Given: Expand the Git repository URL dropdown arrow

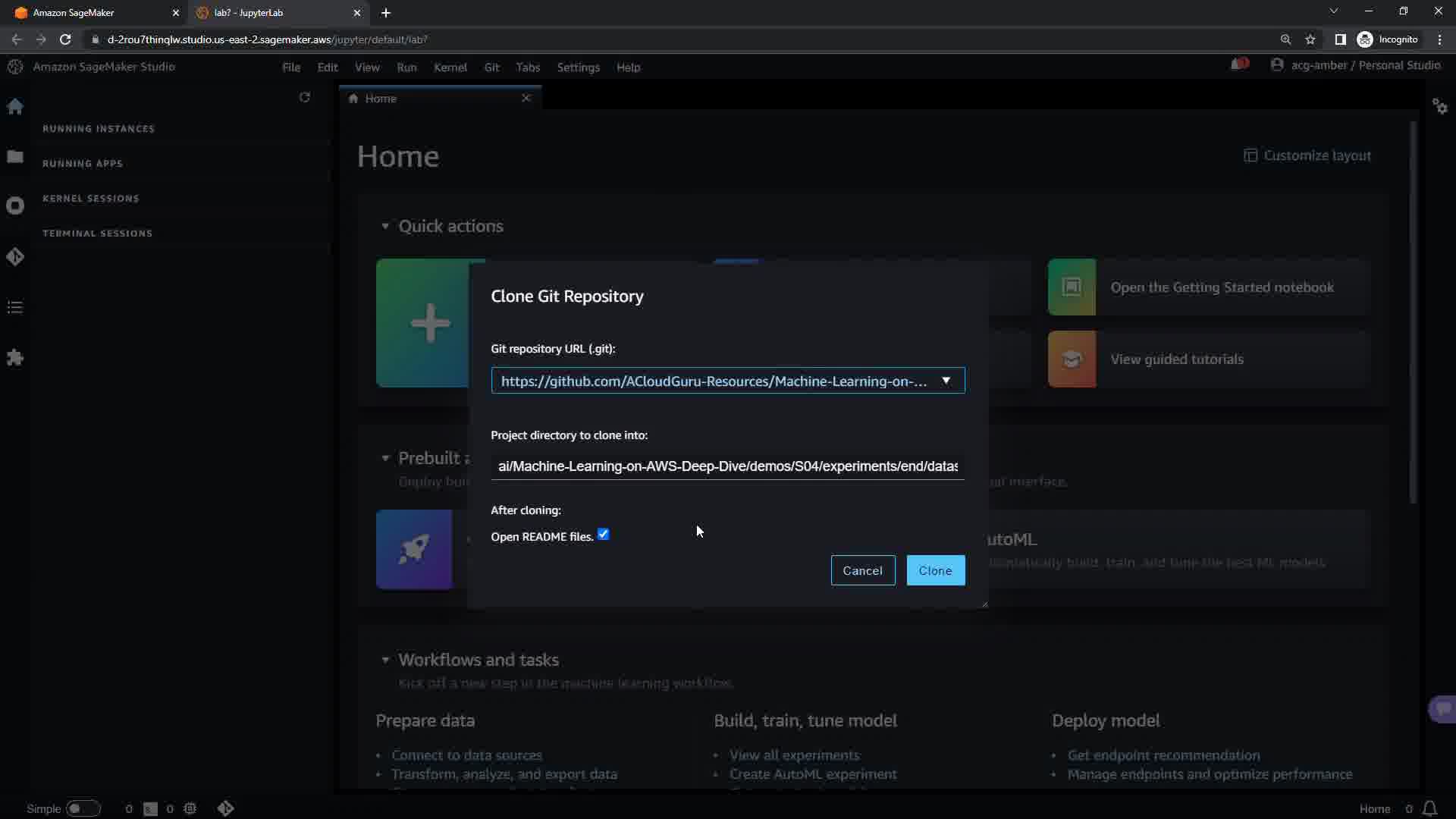Looking at the screenshot, I should click(946, 381).
